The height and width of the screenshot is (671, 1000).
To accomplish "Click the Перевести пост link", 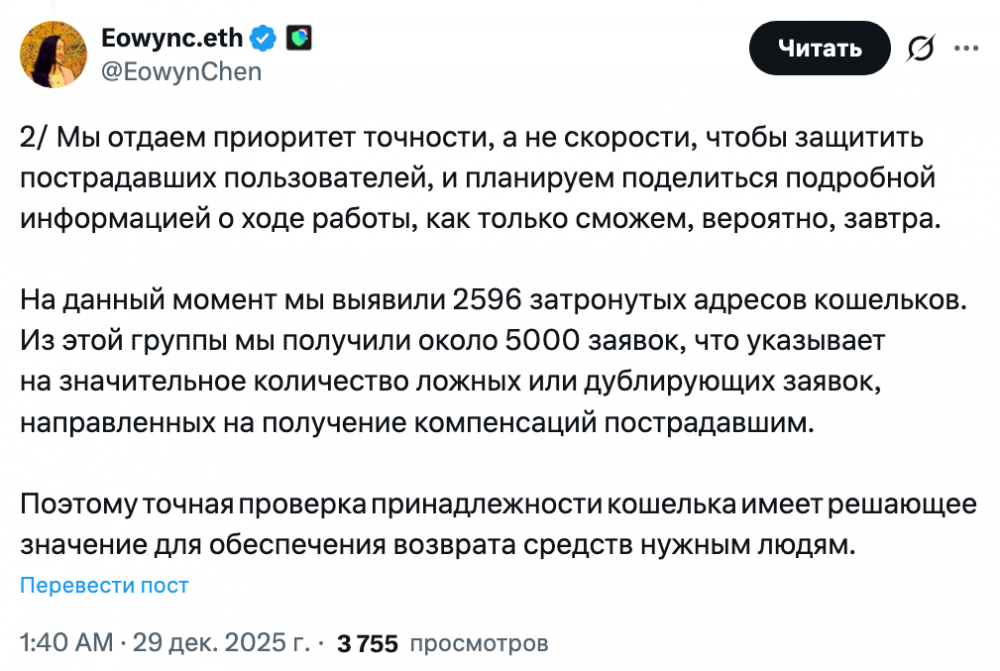I will [104, 585].
